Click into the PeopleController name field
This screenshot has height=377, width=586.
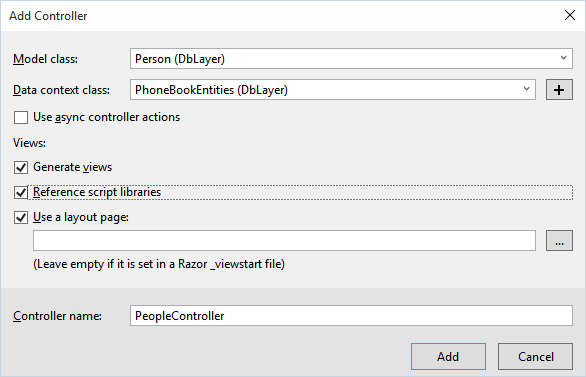(x=351, y=316)
